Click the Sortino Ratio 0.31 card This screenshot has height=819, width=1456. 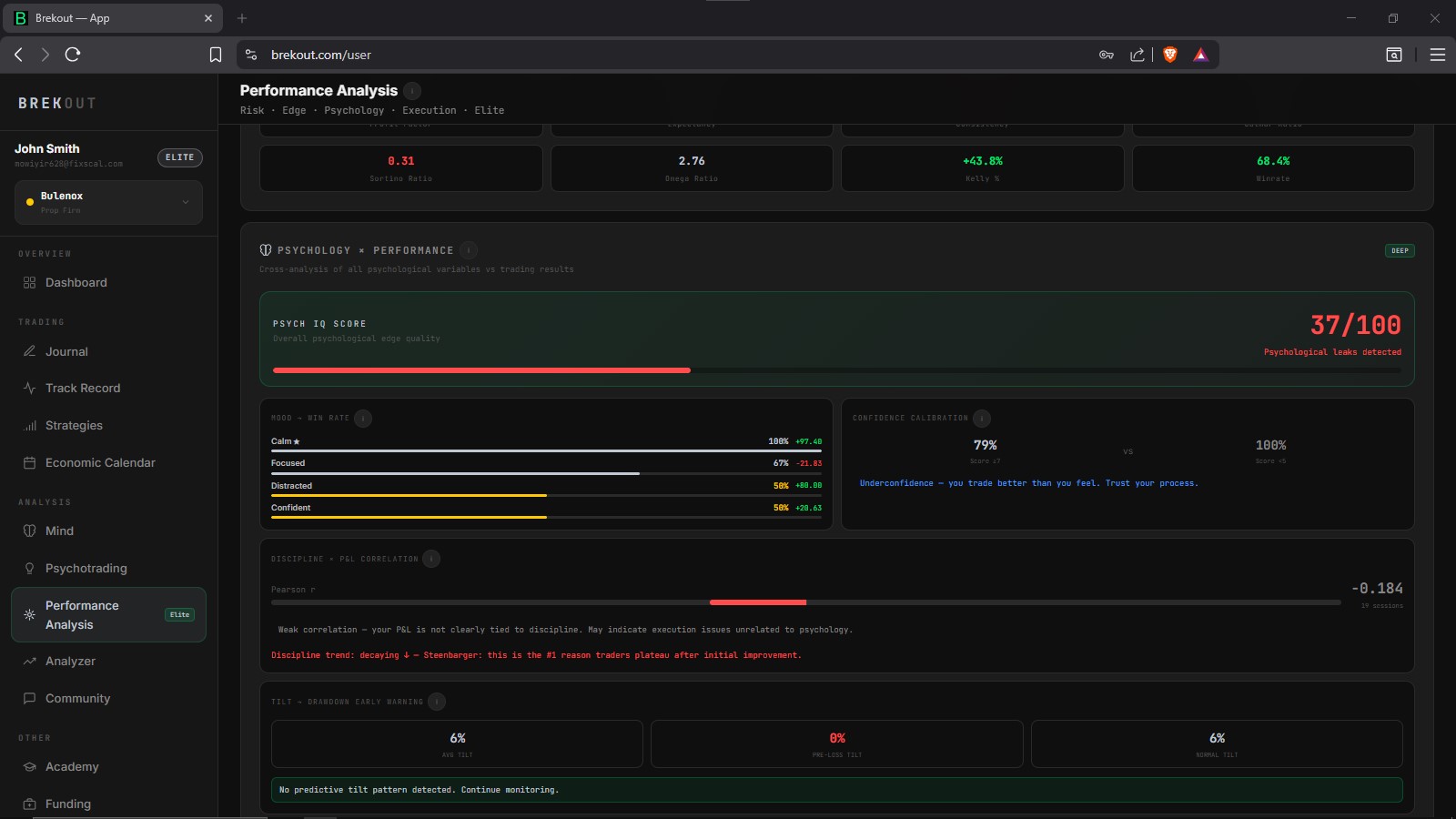coord(400,168)
